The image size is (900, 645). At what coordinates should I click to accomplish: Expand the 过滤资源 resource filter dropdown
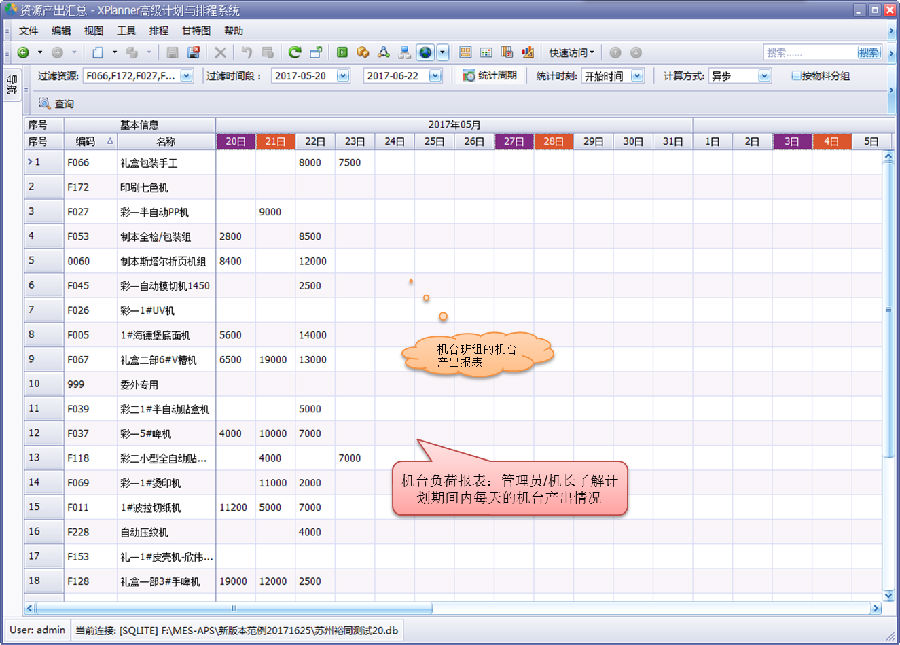(186, 76)
